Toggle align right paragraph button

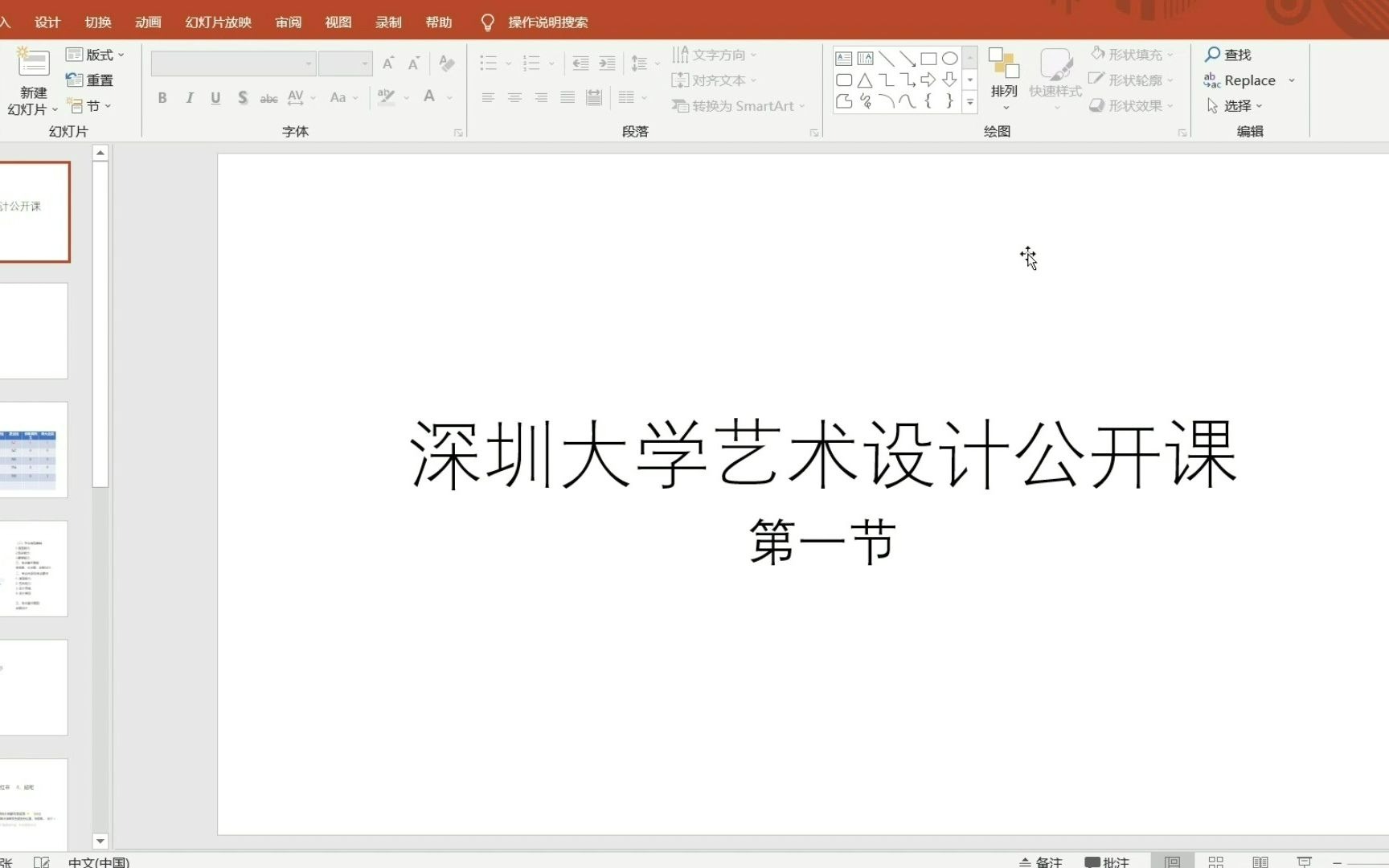click(541, 98)
